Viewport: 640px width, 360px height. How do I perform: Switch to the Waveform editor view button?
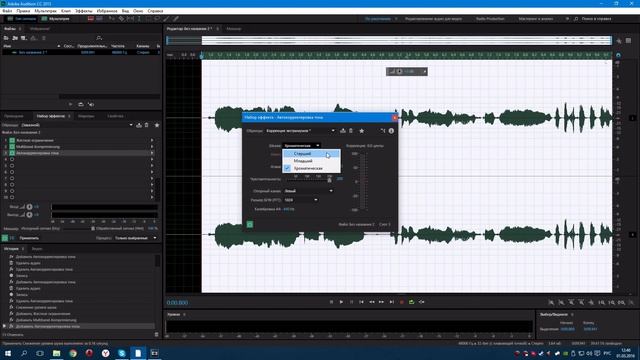pos(22,19)
